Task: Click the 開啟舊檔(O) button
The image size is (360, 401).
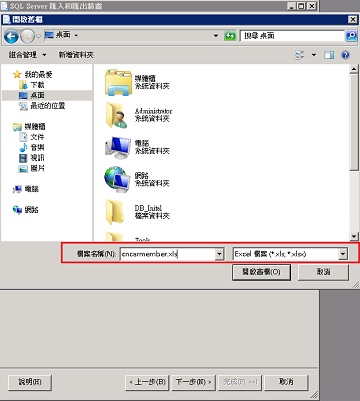Action: point(261,272)
